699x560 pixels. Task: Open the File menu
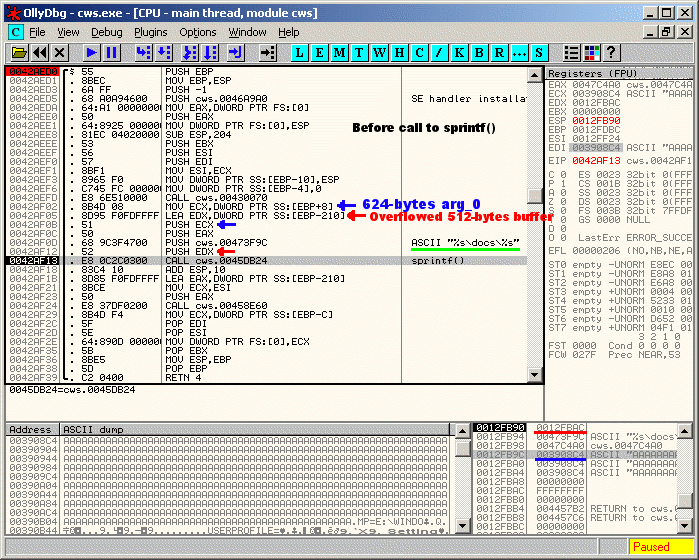(37, 32)
